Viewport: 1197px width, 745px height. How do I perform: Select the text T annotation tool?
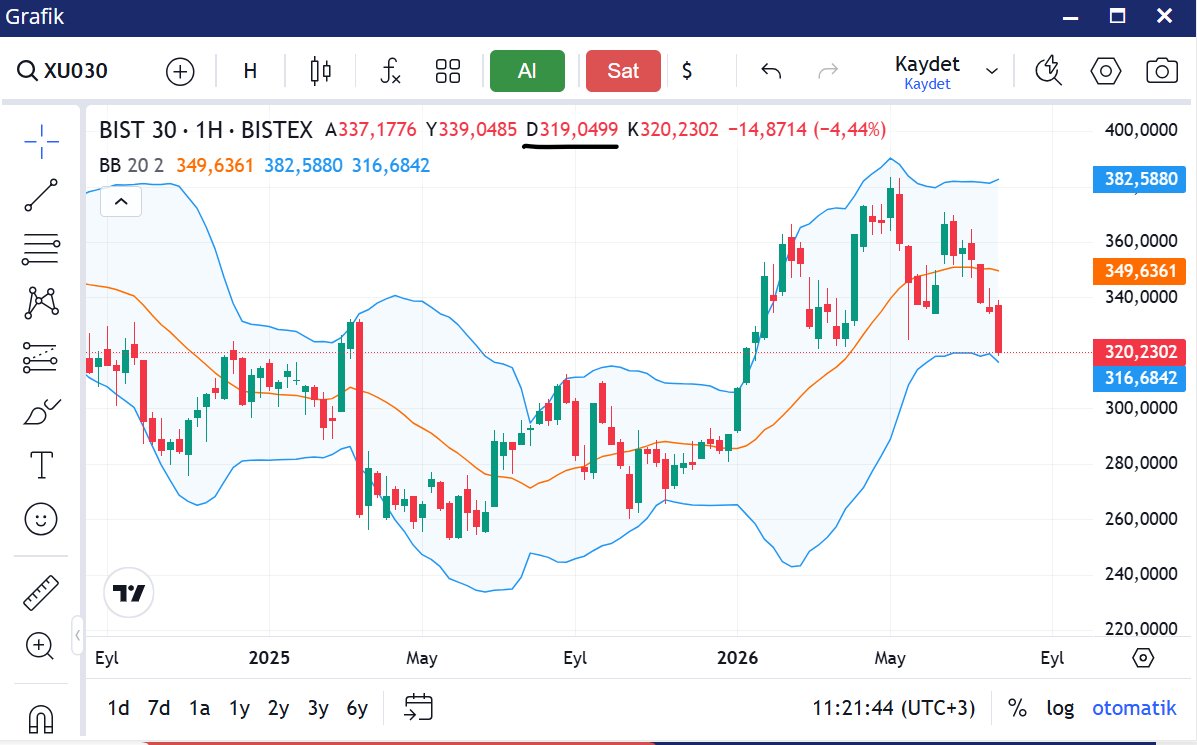coord(41,465)
